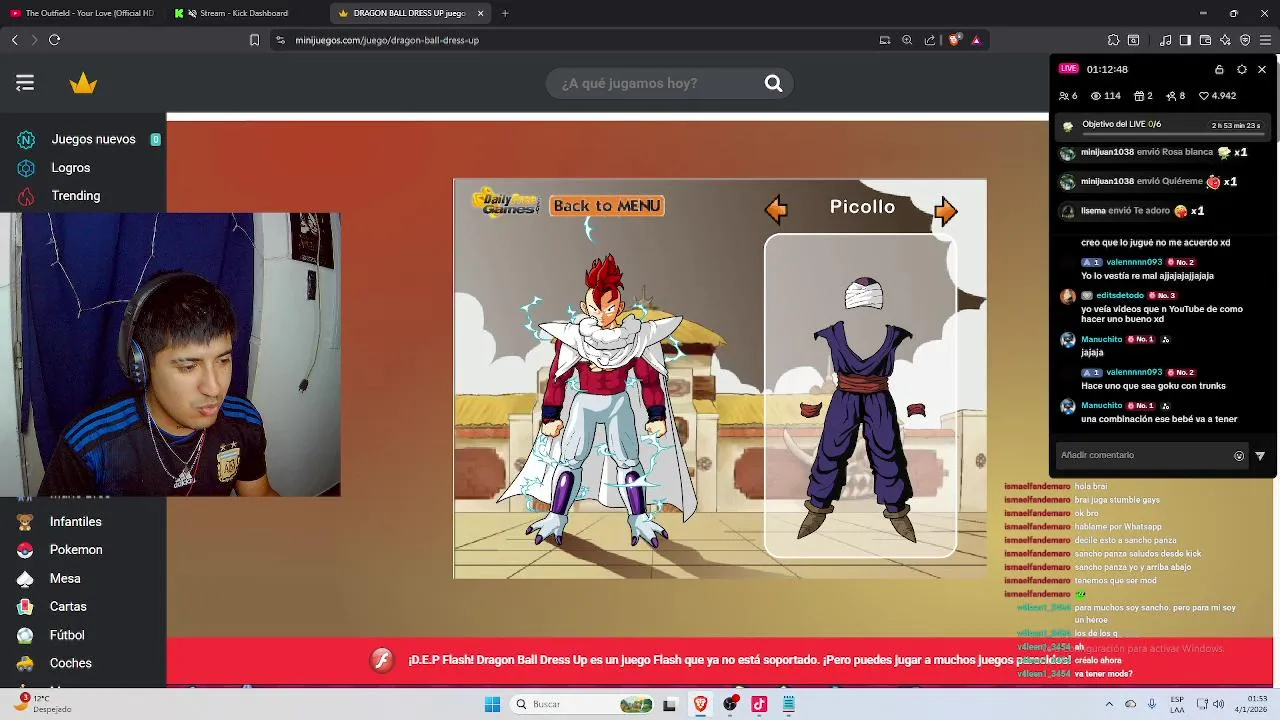The image size is (1280, 720).
Task: Open Juegos nuevos in sidebar
Action: click(93, 139)
